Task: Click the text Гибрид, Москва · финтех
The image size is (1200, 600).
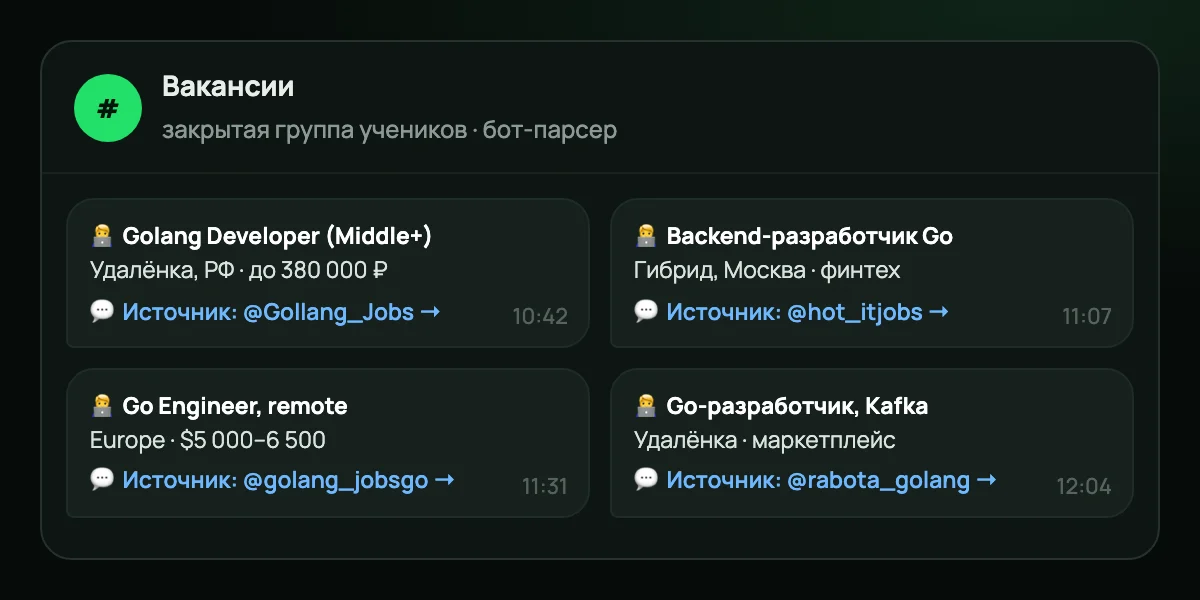Action: tap(767, 270)
